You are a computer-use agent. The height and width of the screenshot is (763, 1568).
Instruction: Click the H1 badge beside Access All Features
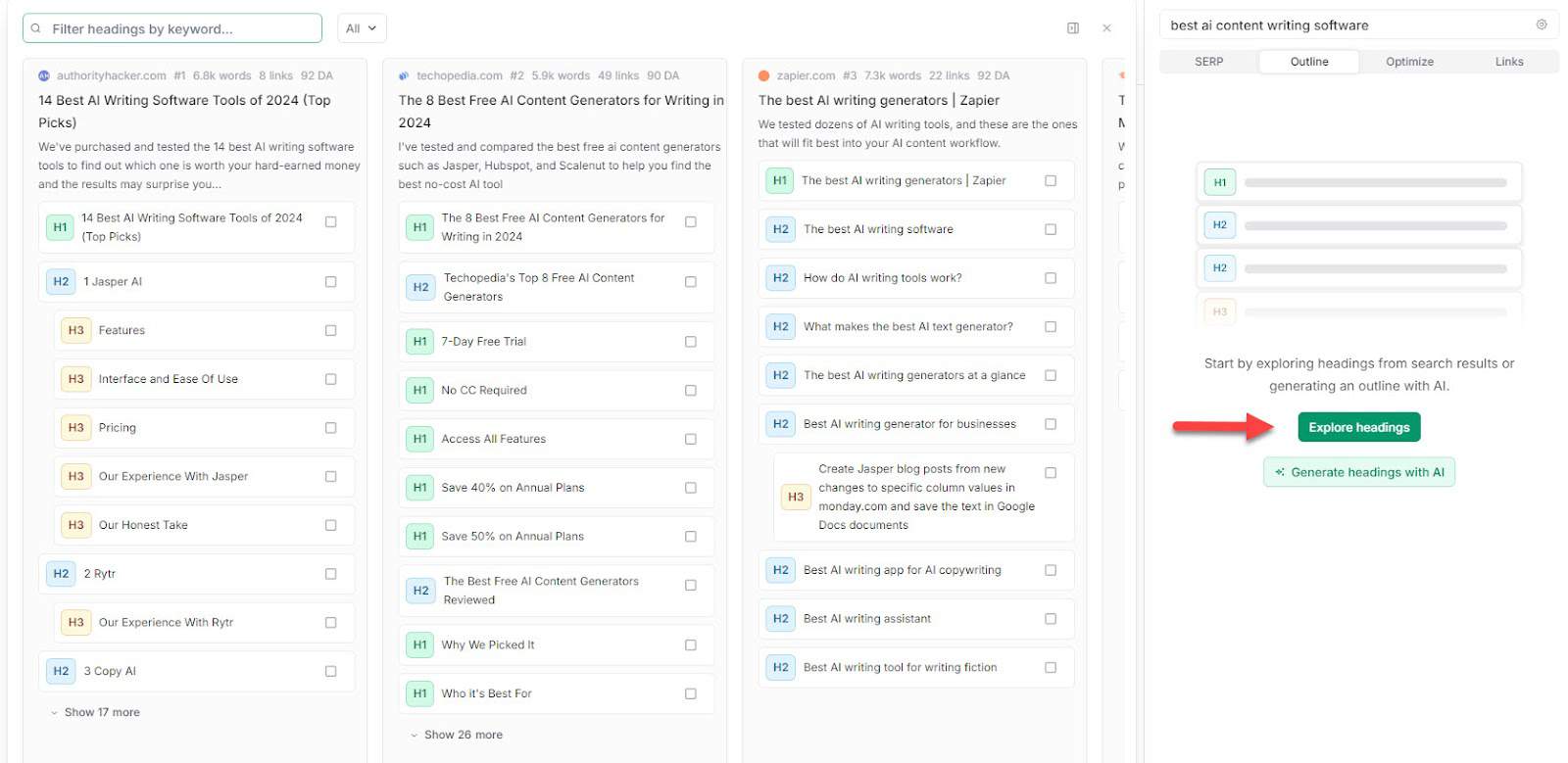pos(420,440)
